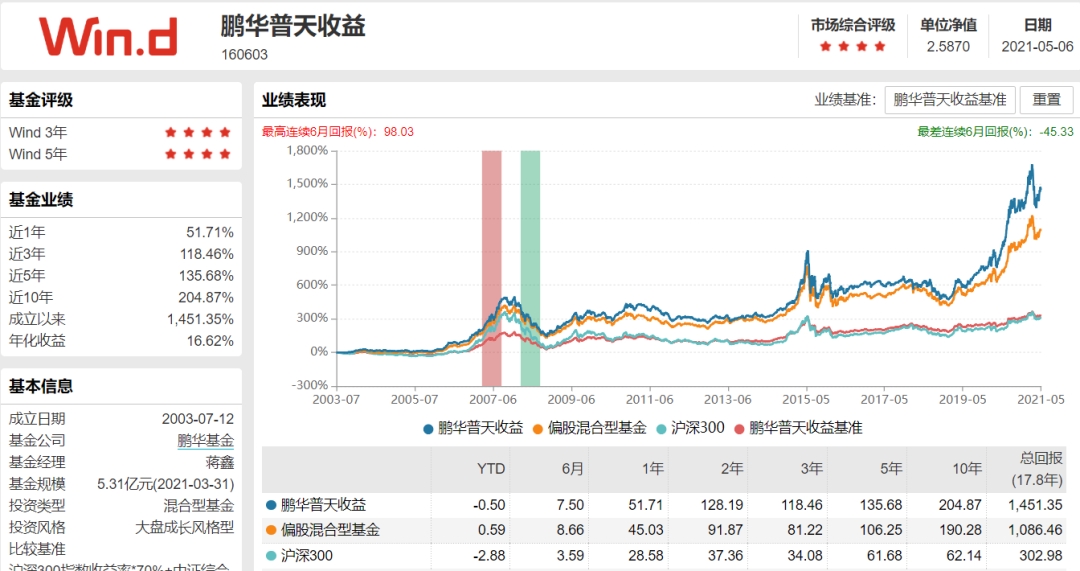Select the 1年 column header
This screenshot has height=571, width=1080.
pos(652,469)
